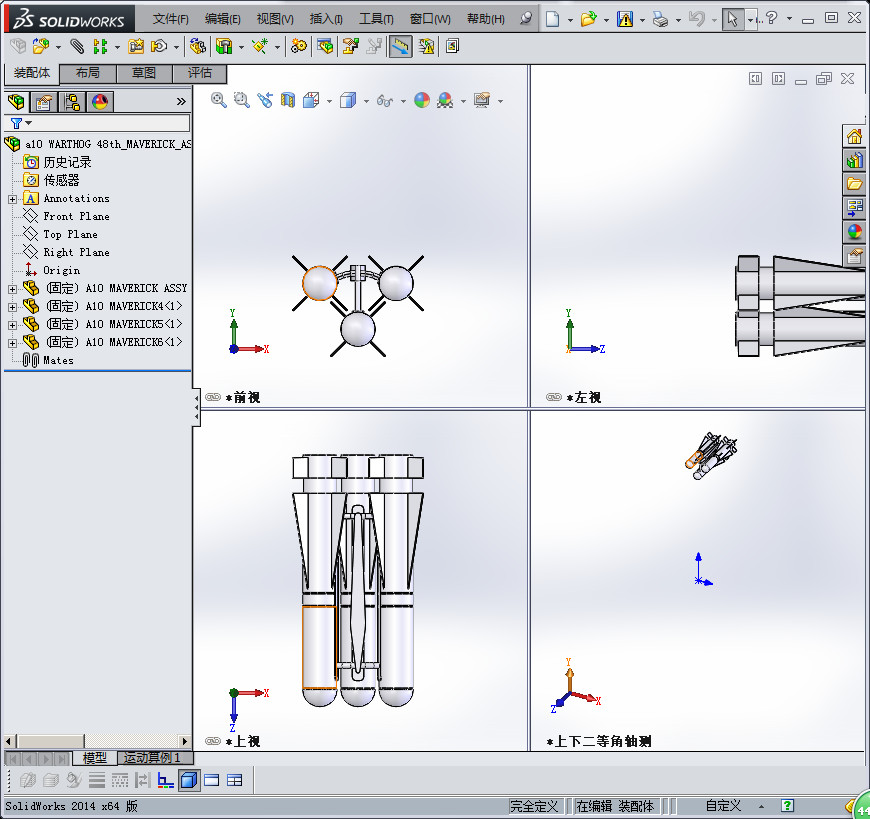Click the Open File folder icon
This screenshot has height=819, width=870.
pyautogui.click(x=588, y=19)
